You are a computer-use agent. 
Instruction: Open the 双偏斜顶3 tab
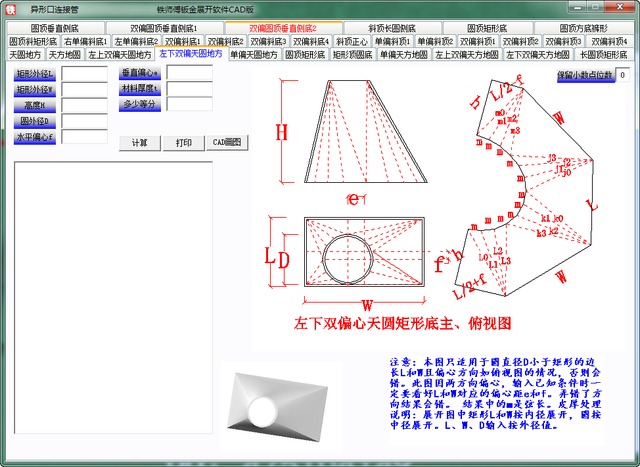click(x=563, y=42)
